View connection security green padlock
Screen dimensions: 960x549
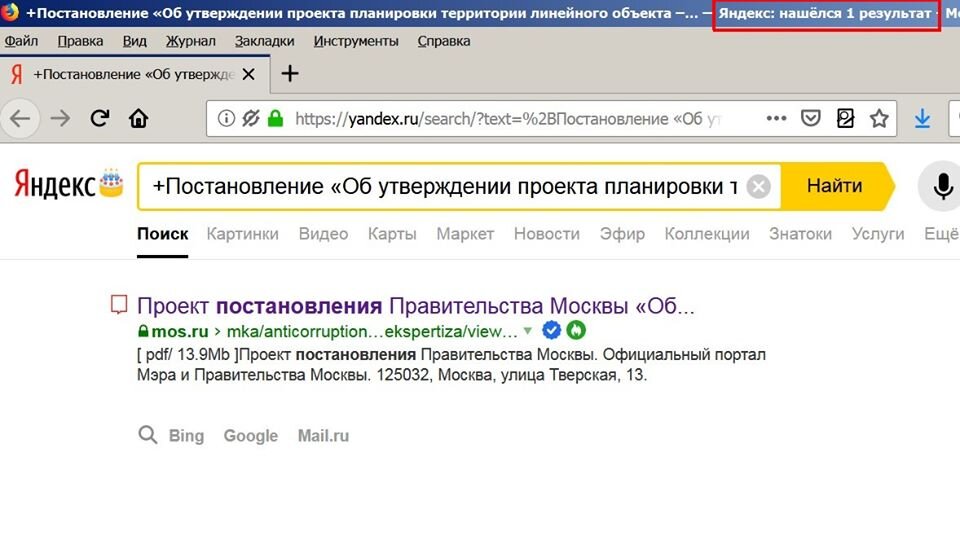[276, 118]
